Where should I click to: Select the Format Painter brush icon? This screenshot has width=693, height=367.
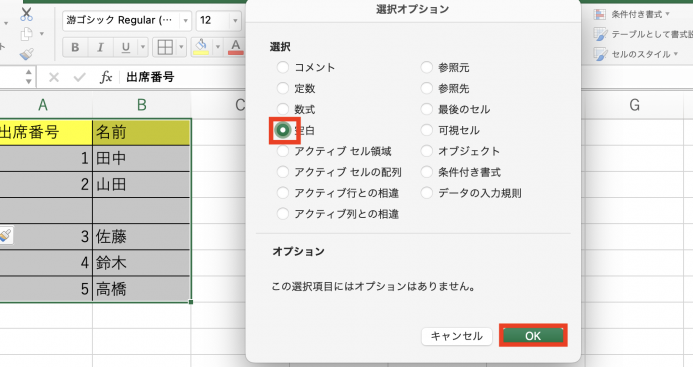point(27,54)
